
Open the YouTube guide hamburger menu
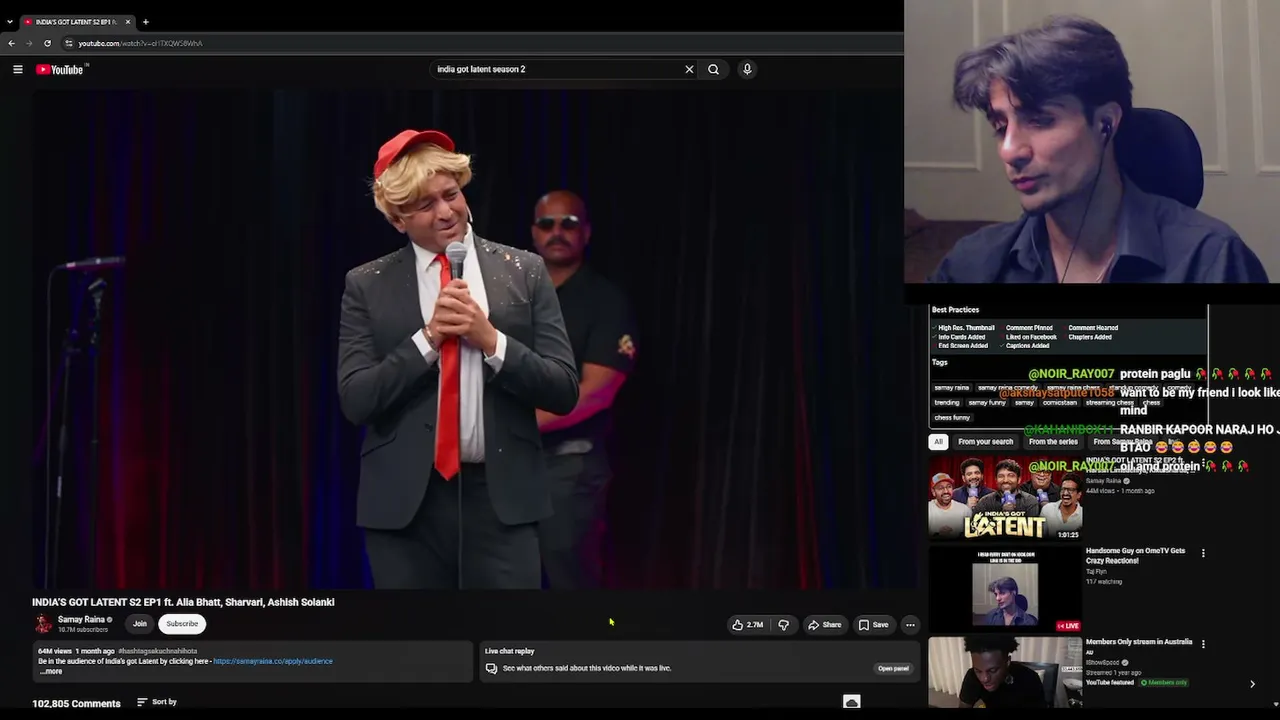click(x=18, y=69)
